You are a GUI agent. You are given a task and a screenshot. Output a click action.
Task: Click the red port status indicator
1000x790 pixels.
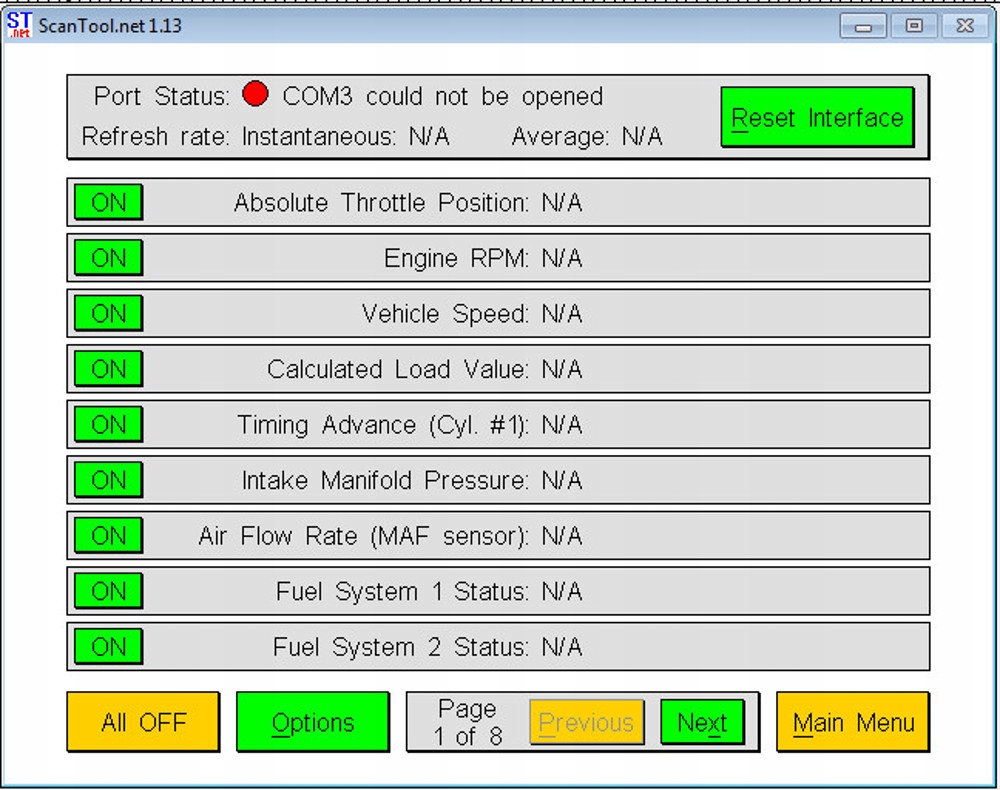(x=256, y=96)
